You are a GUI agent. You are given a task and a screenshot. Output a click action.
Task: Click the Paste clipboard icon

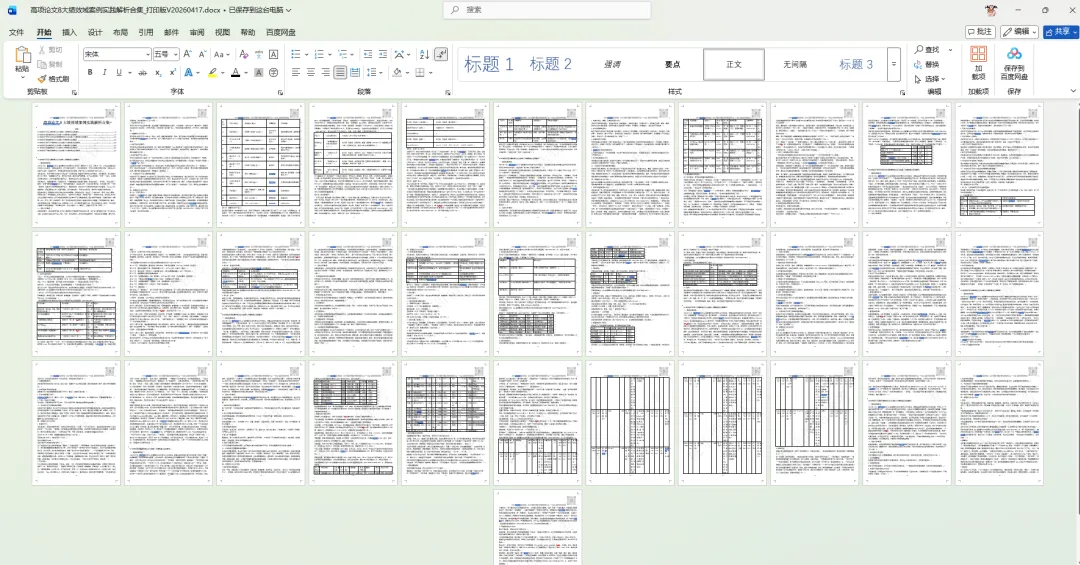pos(22,56)
